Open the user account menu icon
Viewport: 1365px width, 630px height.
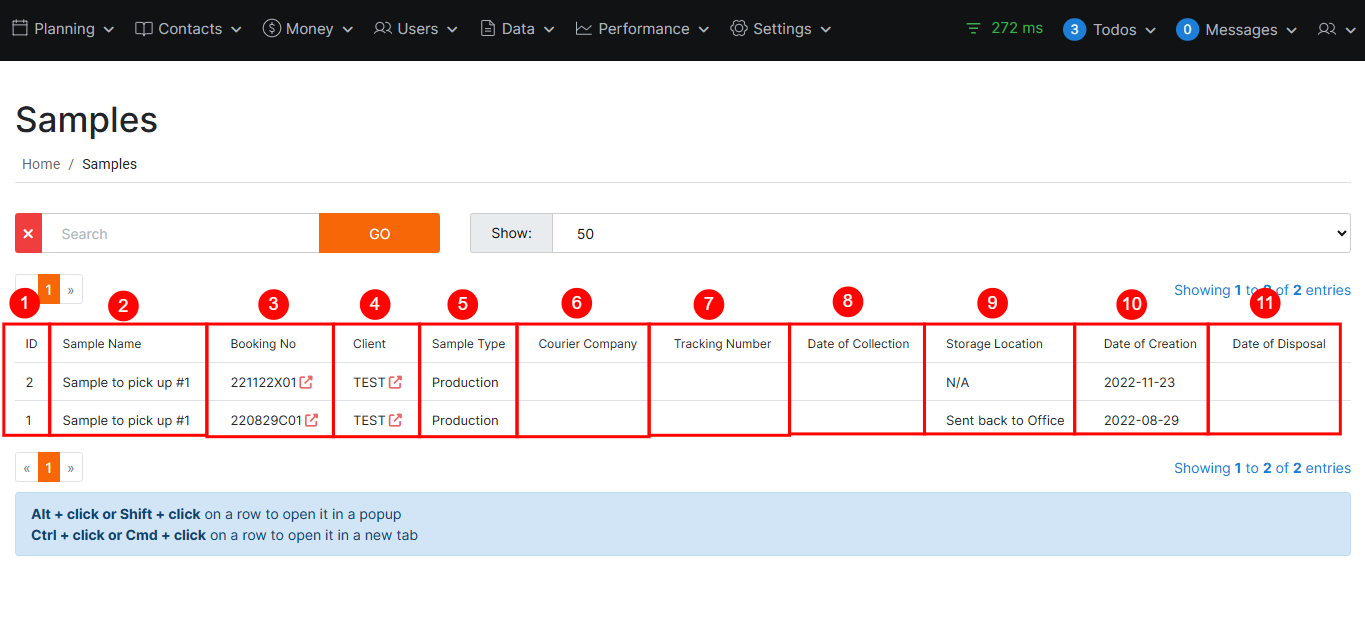[x=1327, y=29]
